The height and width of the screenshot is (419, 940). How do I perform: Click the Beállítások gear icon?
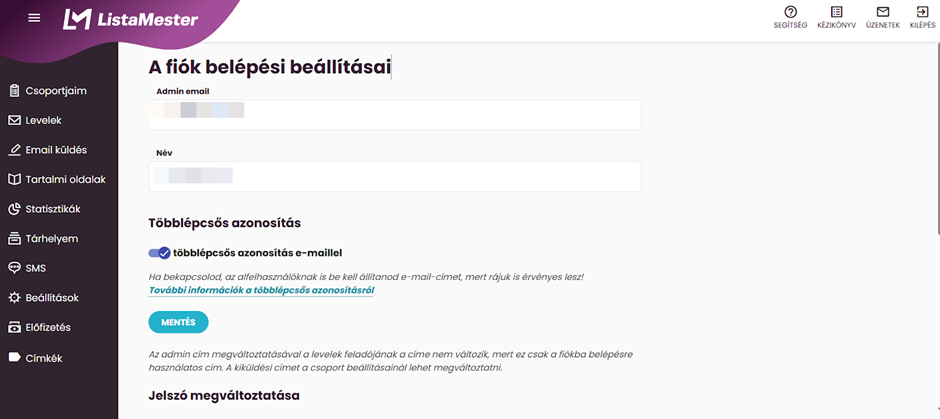click(x=15, y=298)
